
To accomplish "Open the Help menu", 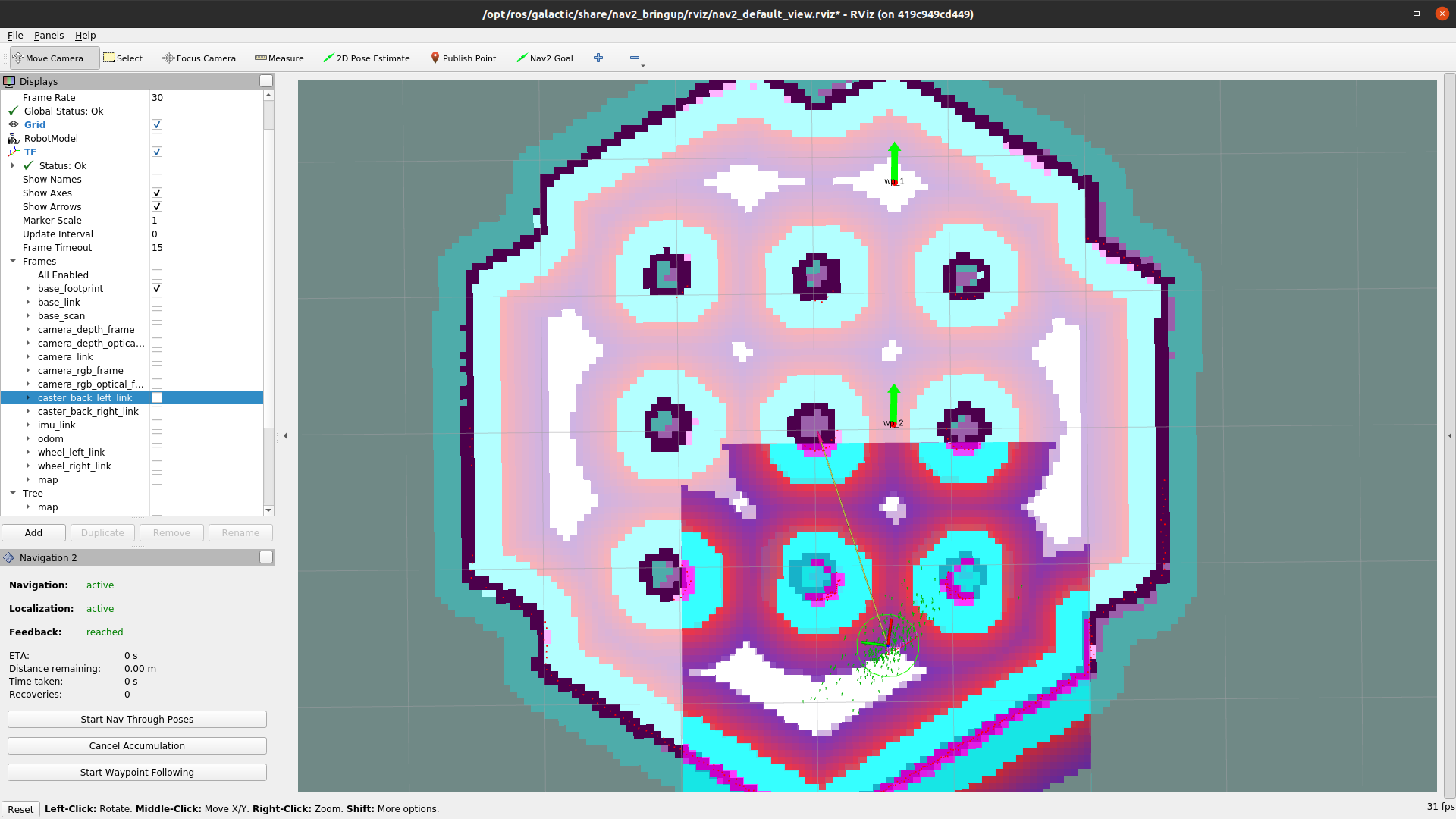I will [85, 35].
